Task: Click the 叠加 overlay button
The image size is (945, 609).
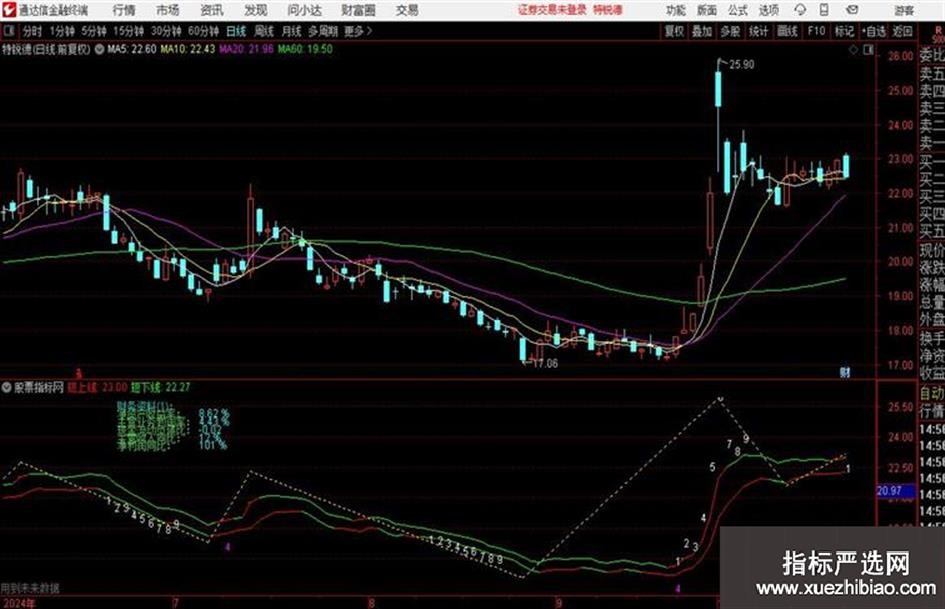Action: (702, 31)
